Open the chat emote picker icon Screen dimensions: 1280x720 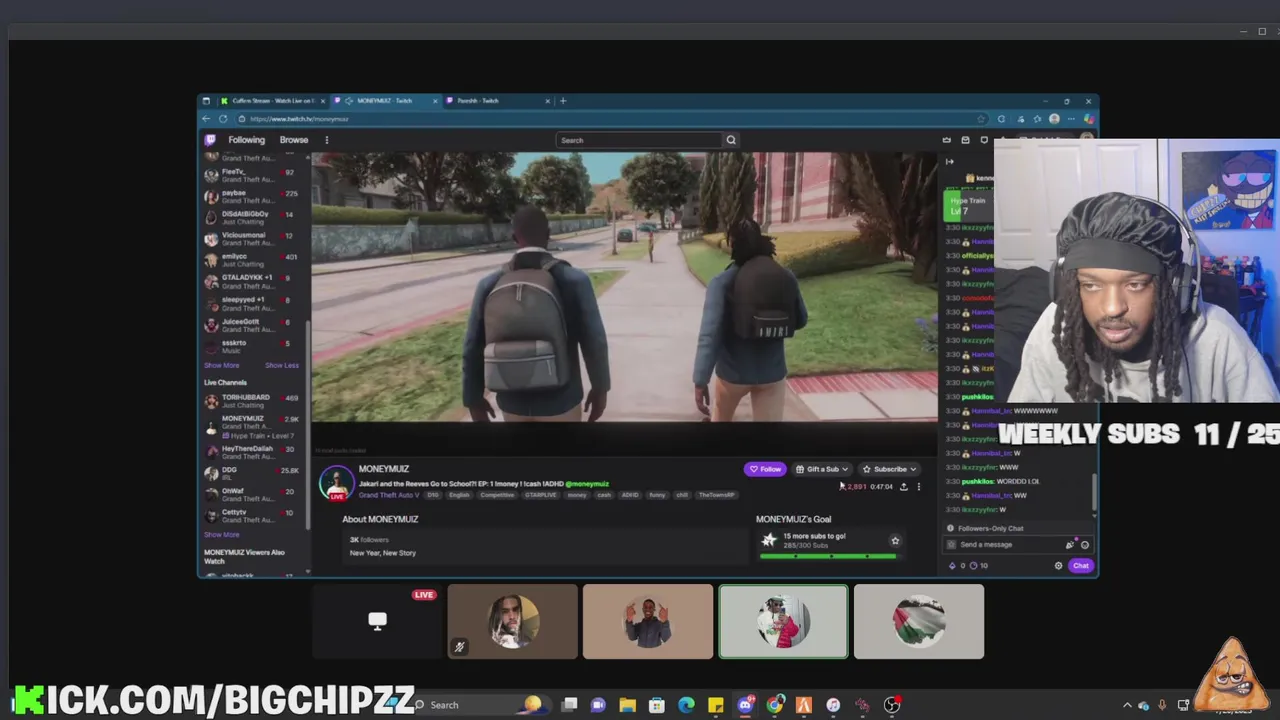1085,545
